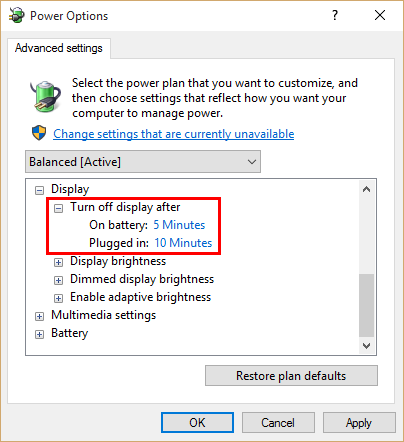Expand the Battery node
Image resolution: width=404 pixels, height=442 pixels.
[x=39, y=334]
